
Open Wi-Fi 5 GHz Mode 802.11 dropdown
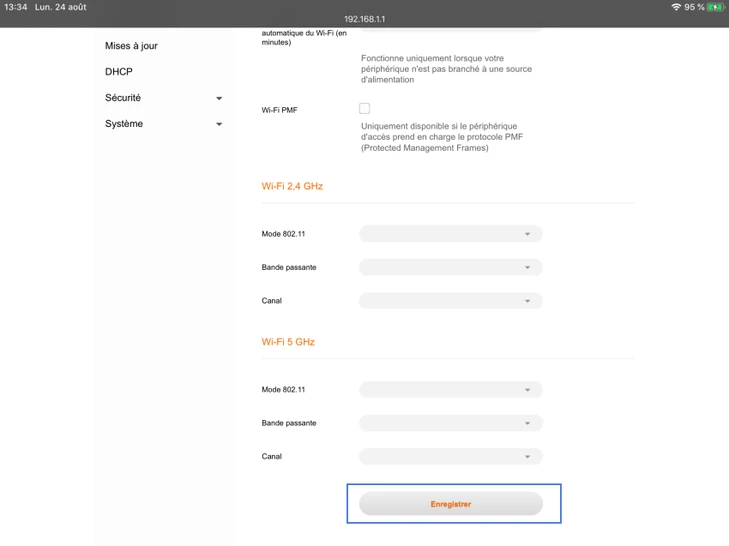tap(451, 389)
